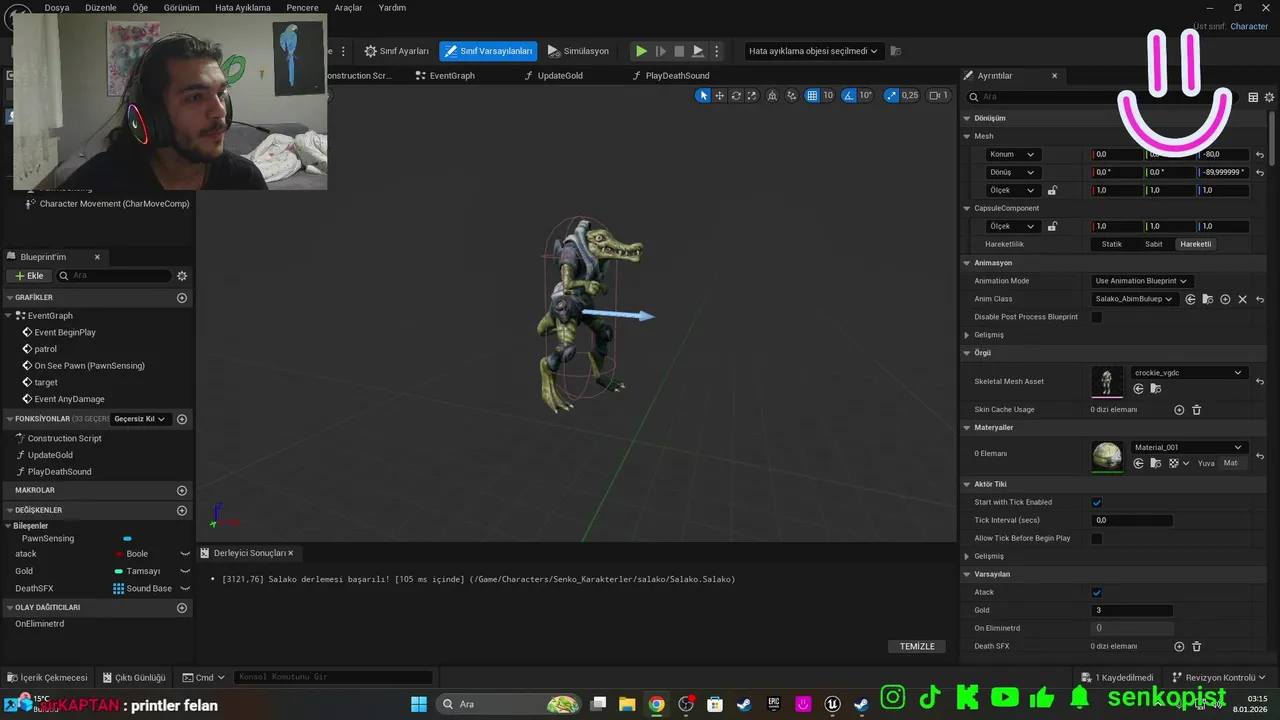Use selected asset arrow for Anim Class
The image size is (1280, 720).
1191,299
